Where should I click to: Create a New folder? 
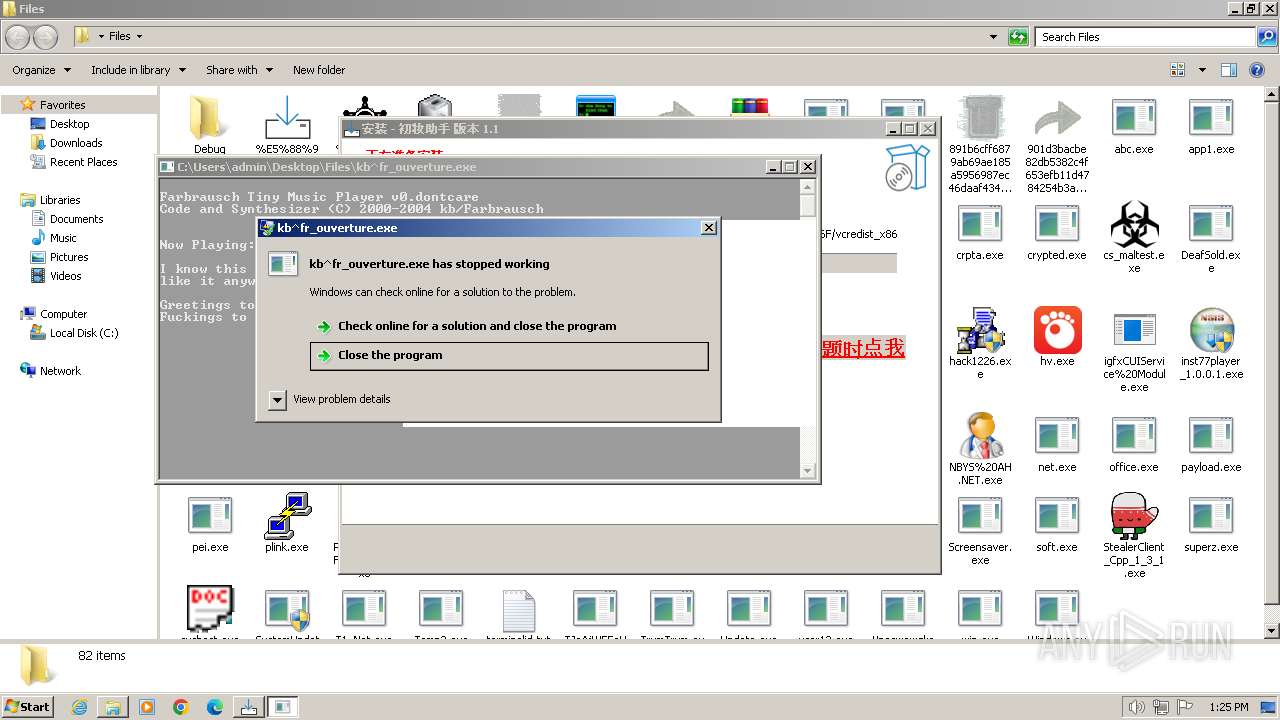click(319, 70)
